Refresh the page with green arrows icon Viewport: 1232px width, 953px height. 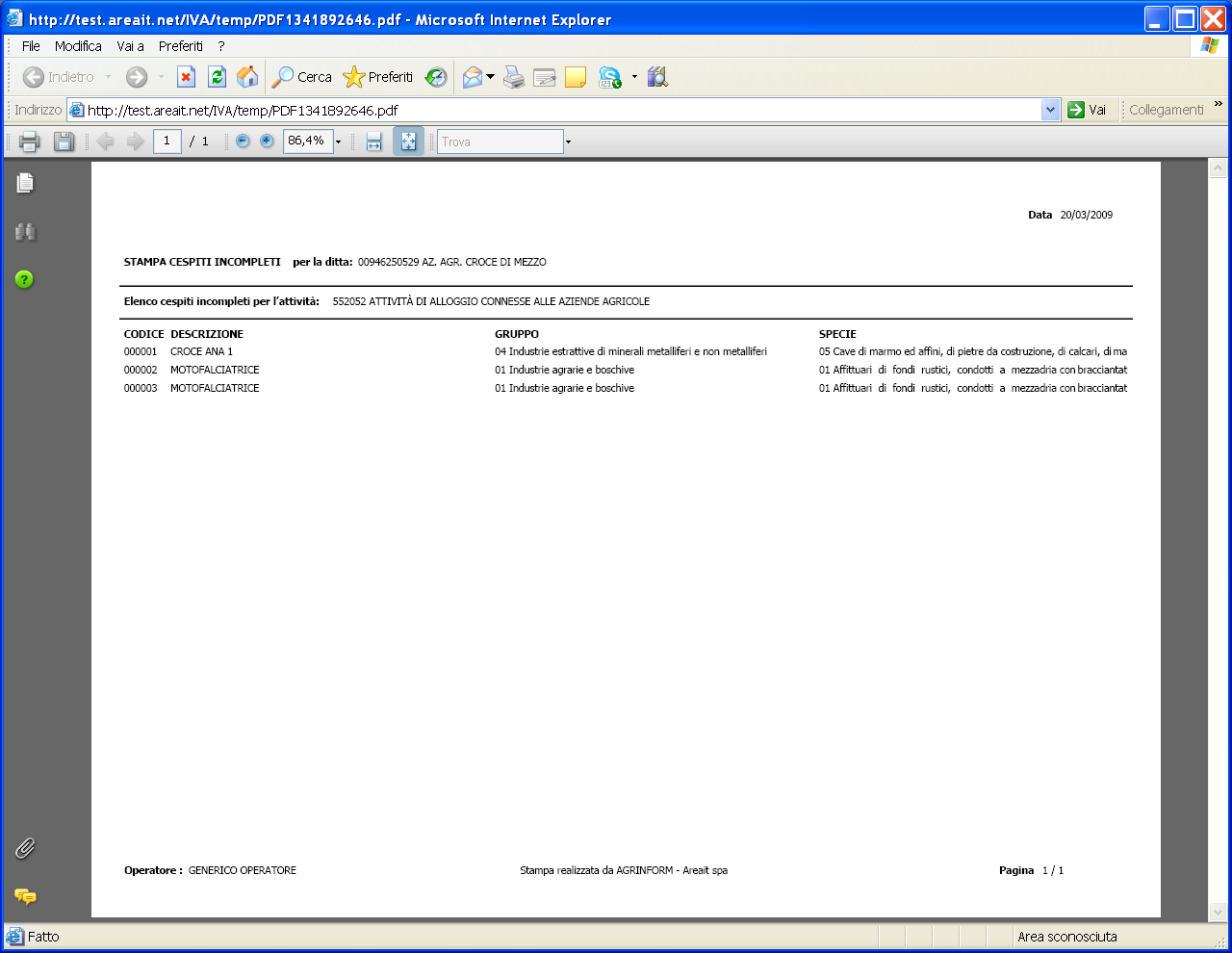[x=217, y=77]
